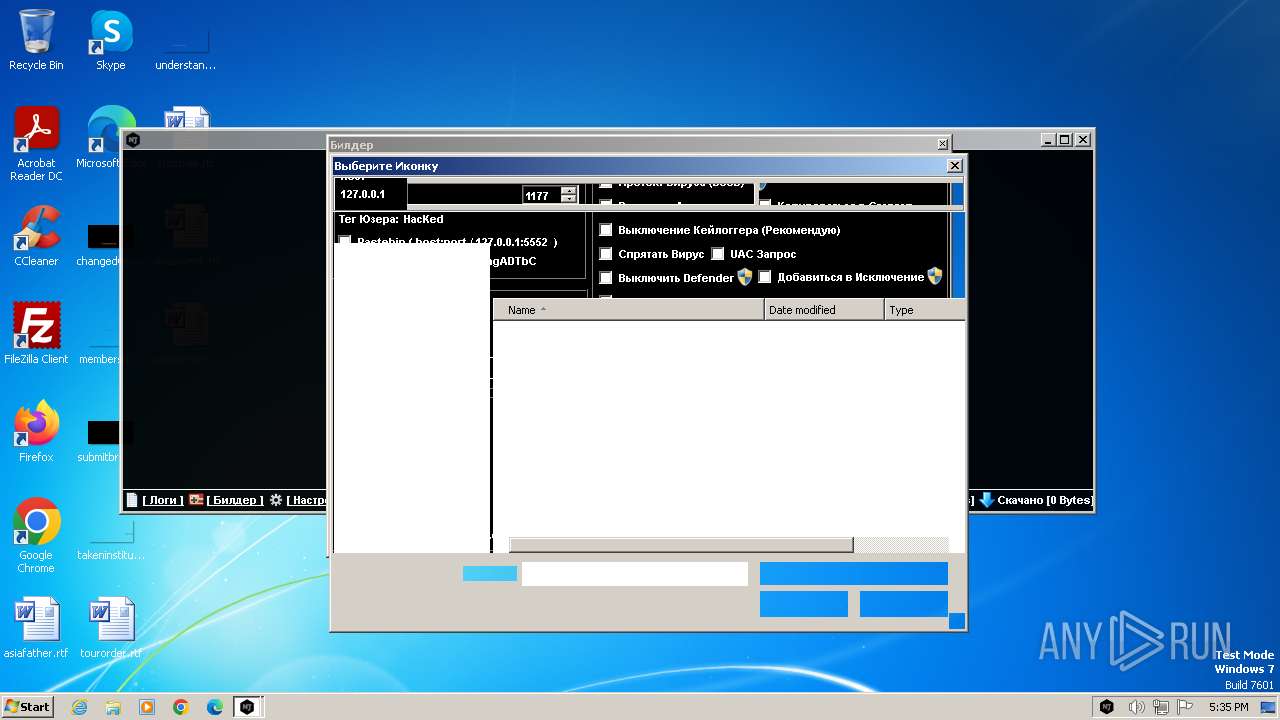The image size is (1280, 720).
Task: Open Windows Explorer from the taskbar
Action: point(113,707)
